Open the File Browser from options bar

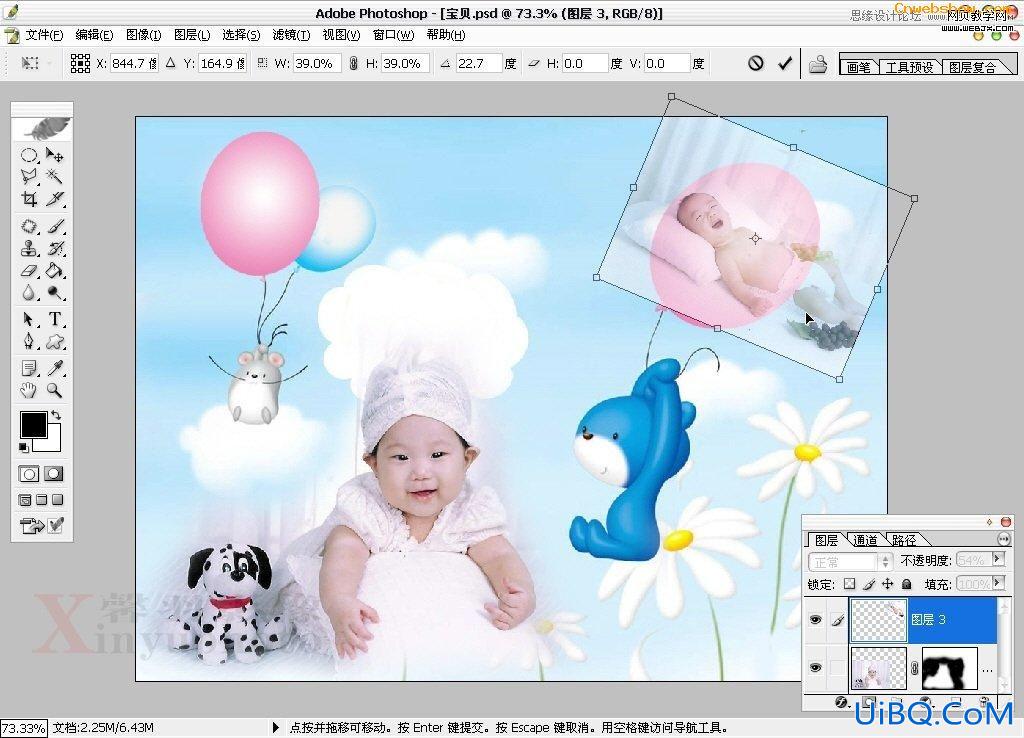pos(818,64)
